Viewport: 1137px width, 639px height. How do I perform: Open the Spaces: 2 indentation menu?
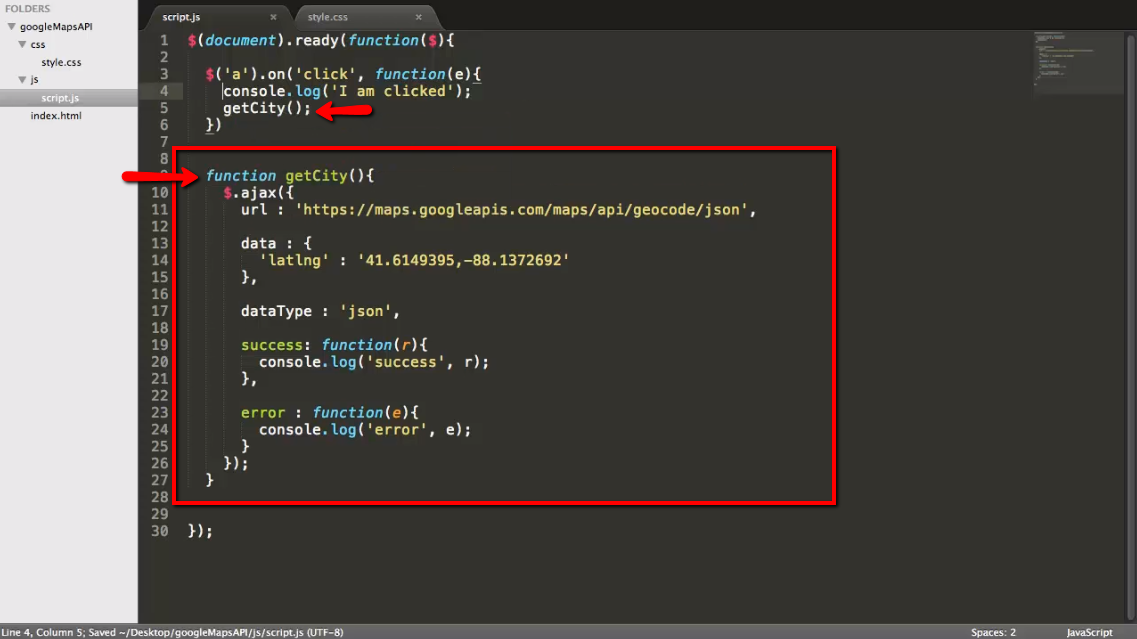(x=993, y=632)
